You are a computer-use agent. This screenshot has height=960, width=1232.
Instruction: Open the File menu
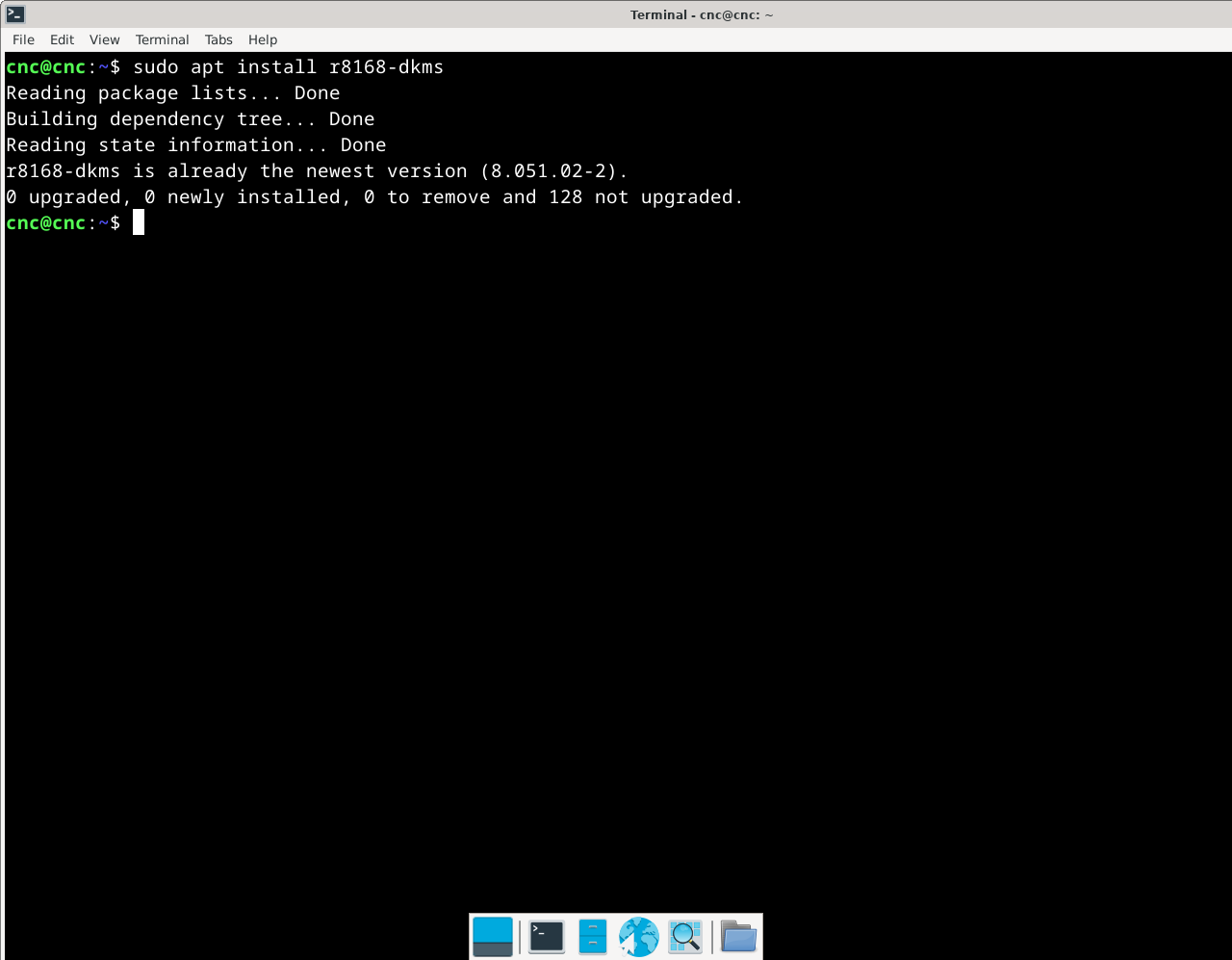click(23, 39)
